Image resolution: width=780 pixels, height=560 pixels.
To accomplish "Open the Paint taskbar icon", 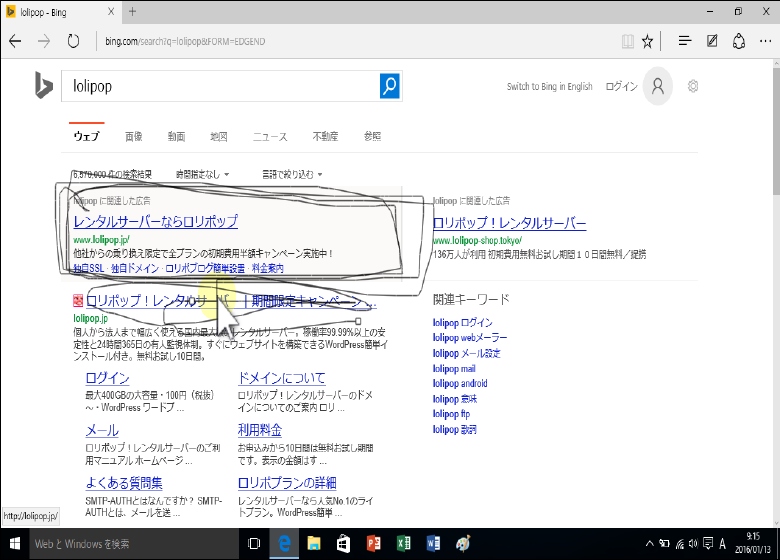I will click(463, 544).
